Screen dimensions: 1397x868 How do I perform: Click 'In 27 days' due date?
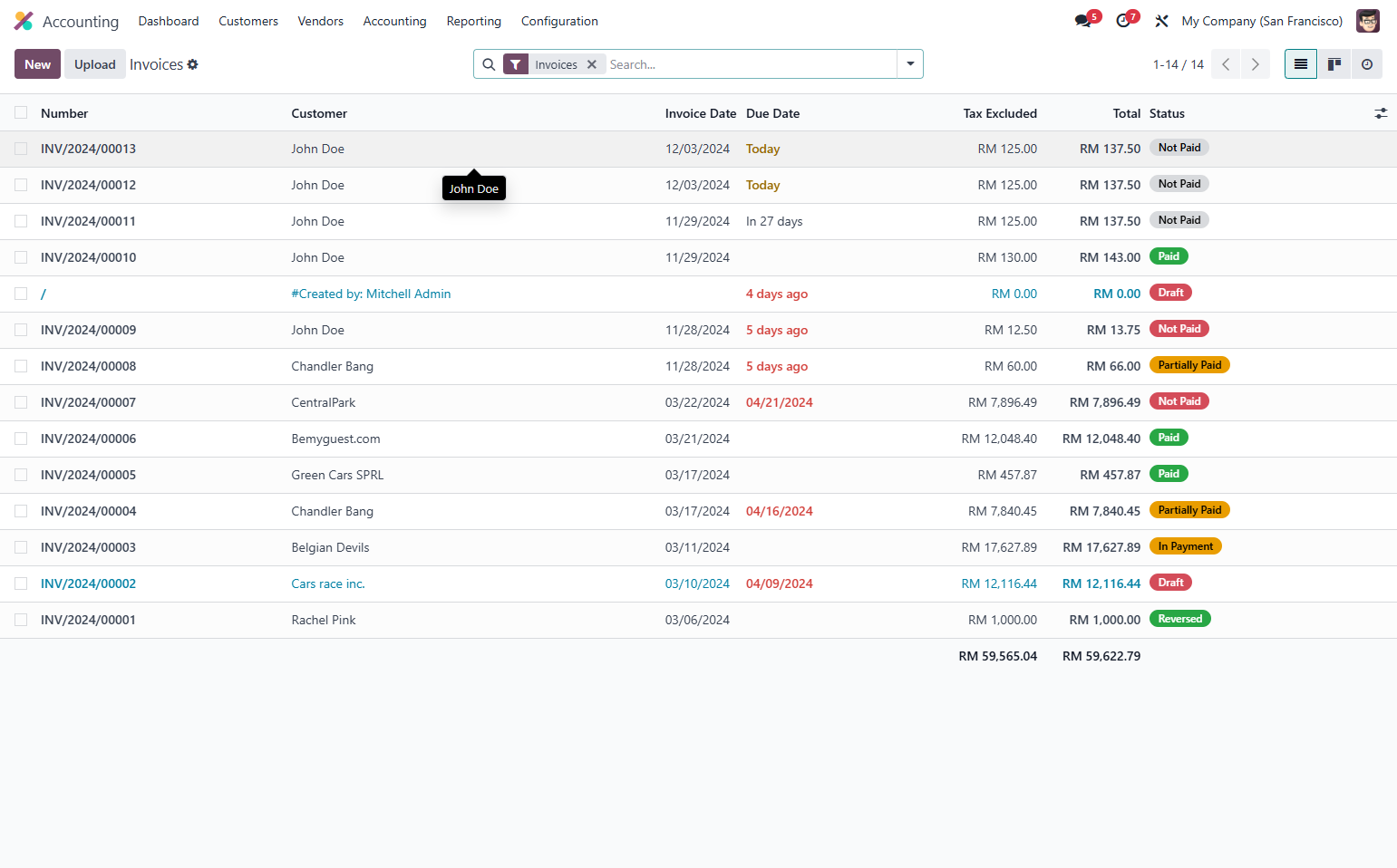click(x=774, y=221)
